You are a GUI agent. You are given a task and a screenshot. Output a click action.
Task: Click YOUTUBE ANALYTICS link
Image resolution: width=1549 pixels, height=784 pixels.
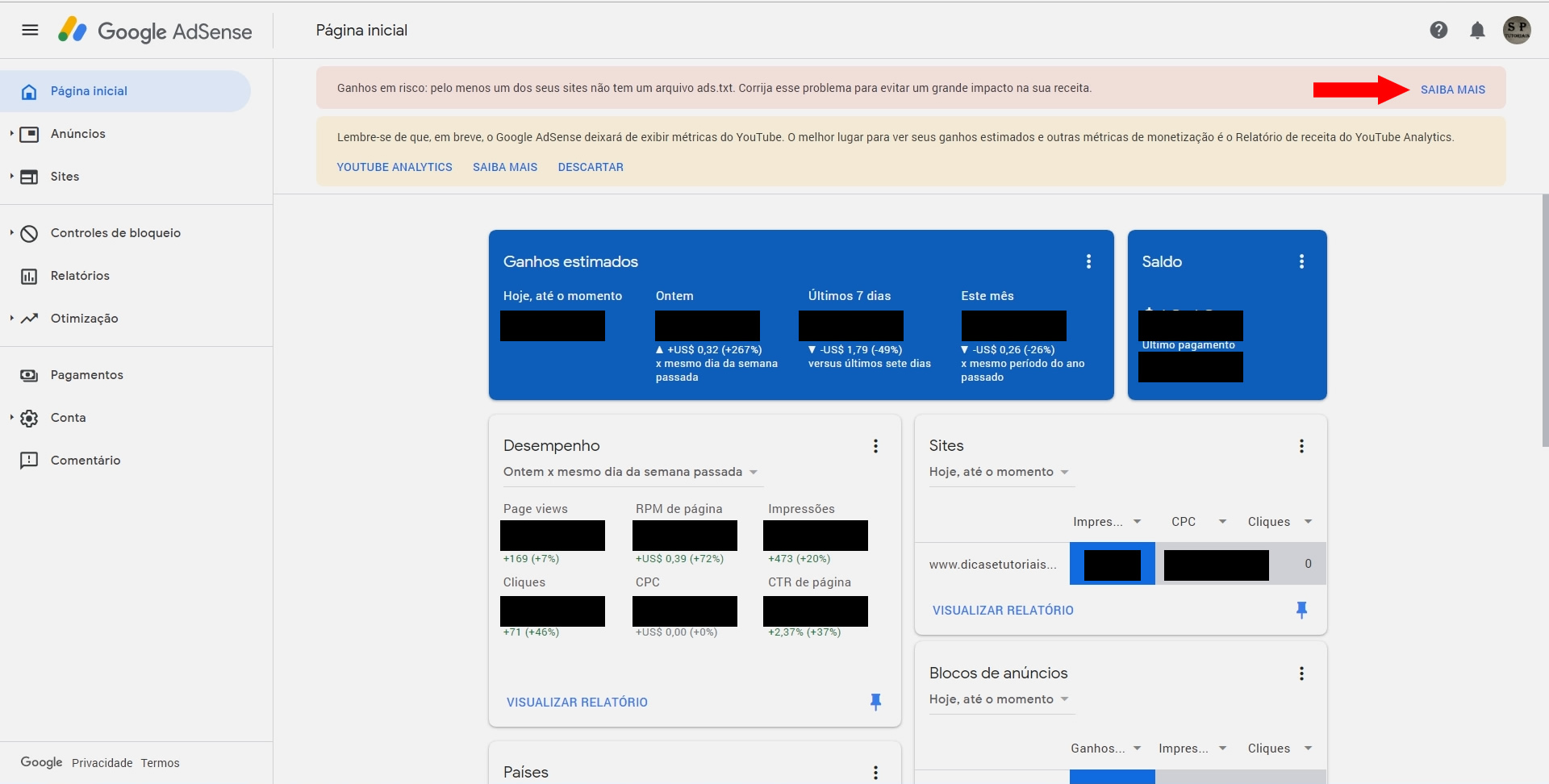point(395,167)
